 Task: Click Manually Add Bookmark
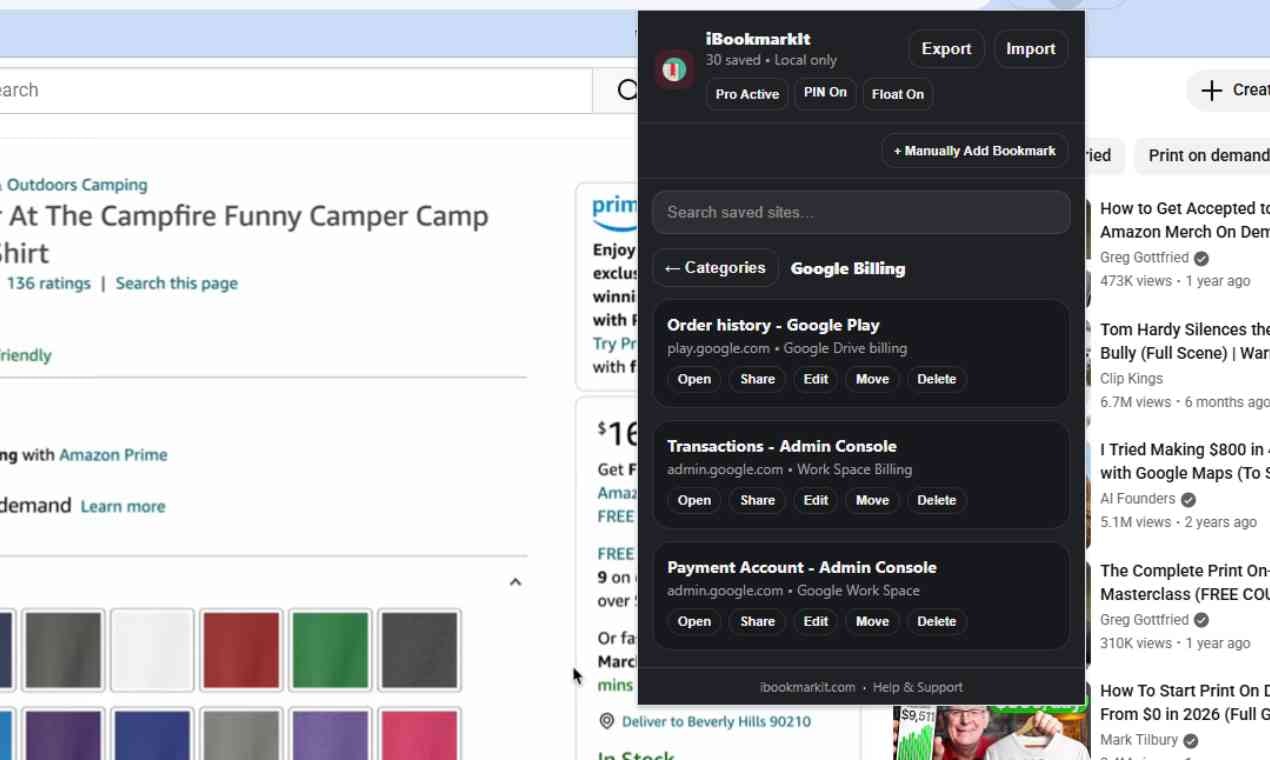pyautogui.click(x=974, y=150)
